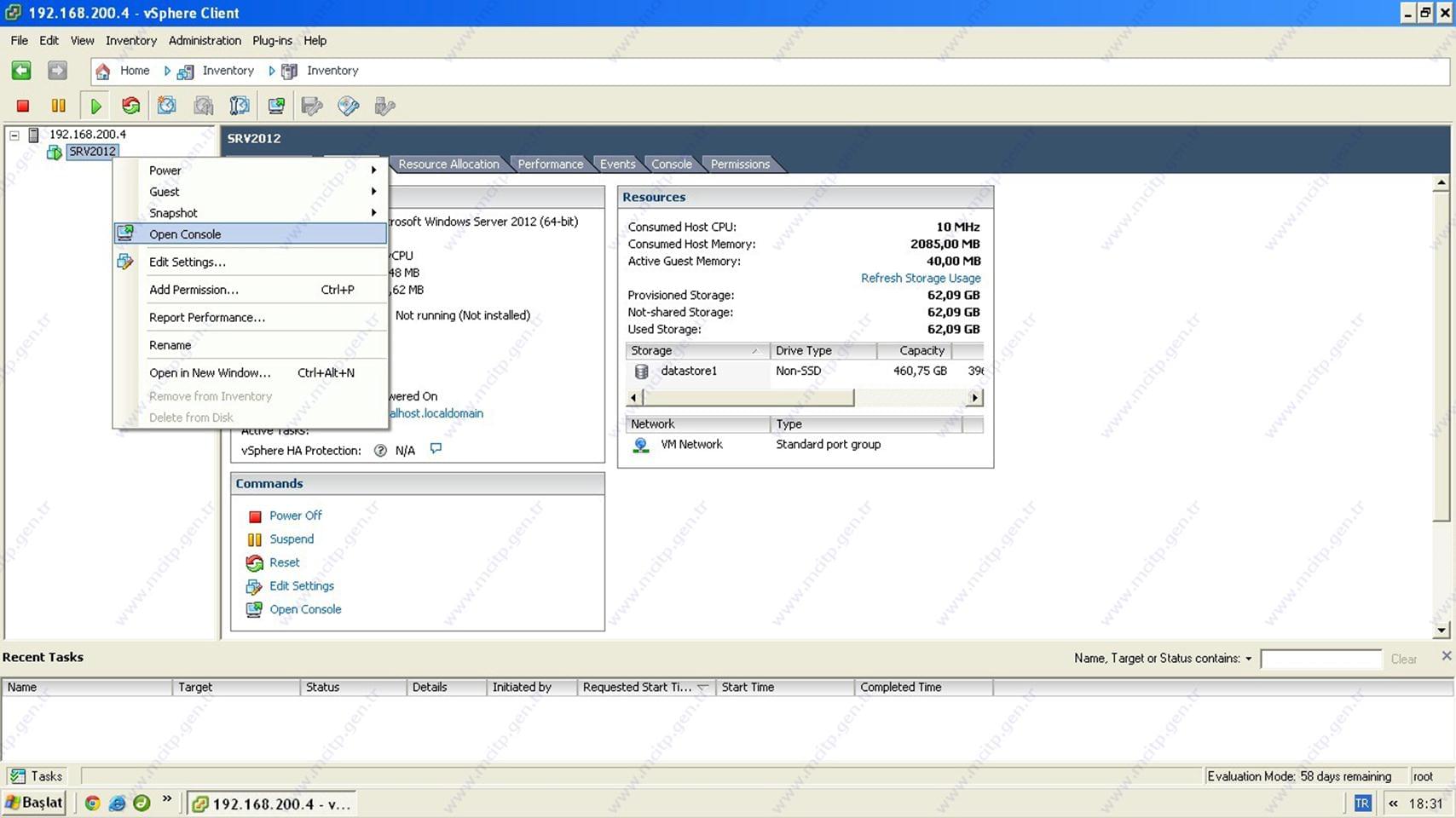Switch to the Resource Allocation tab
Viewport: 1456px width, 818px height.
[448, 164]
